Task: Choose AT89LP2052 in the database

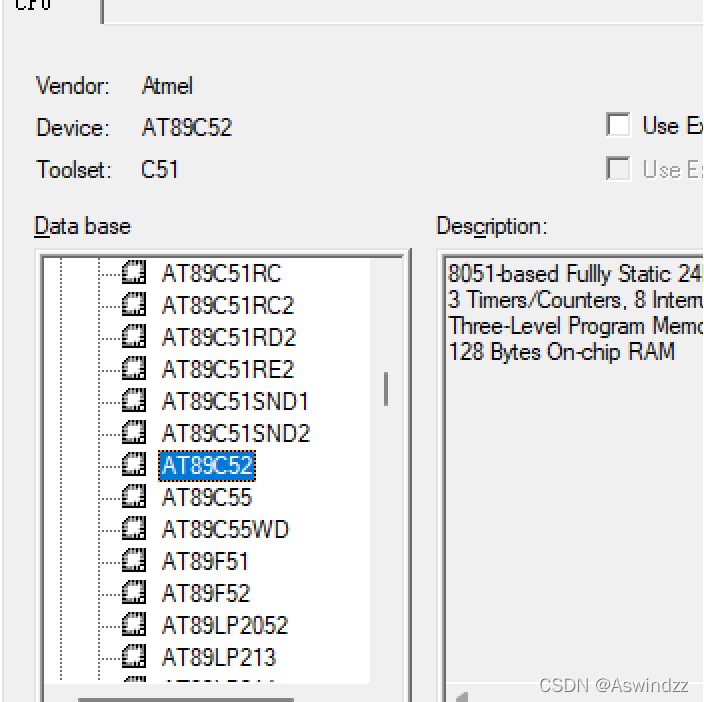Action: (225, 626)
